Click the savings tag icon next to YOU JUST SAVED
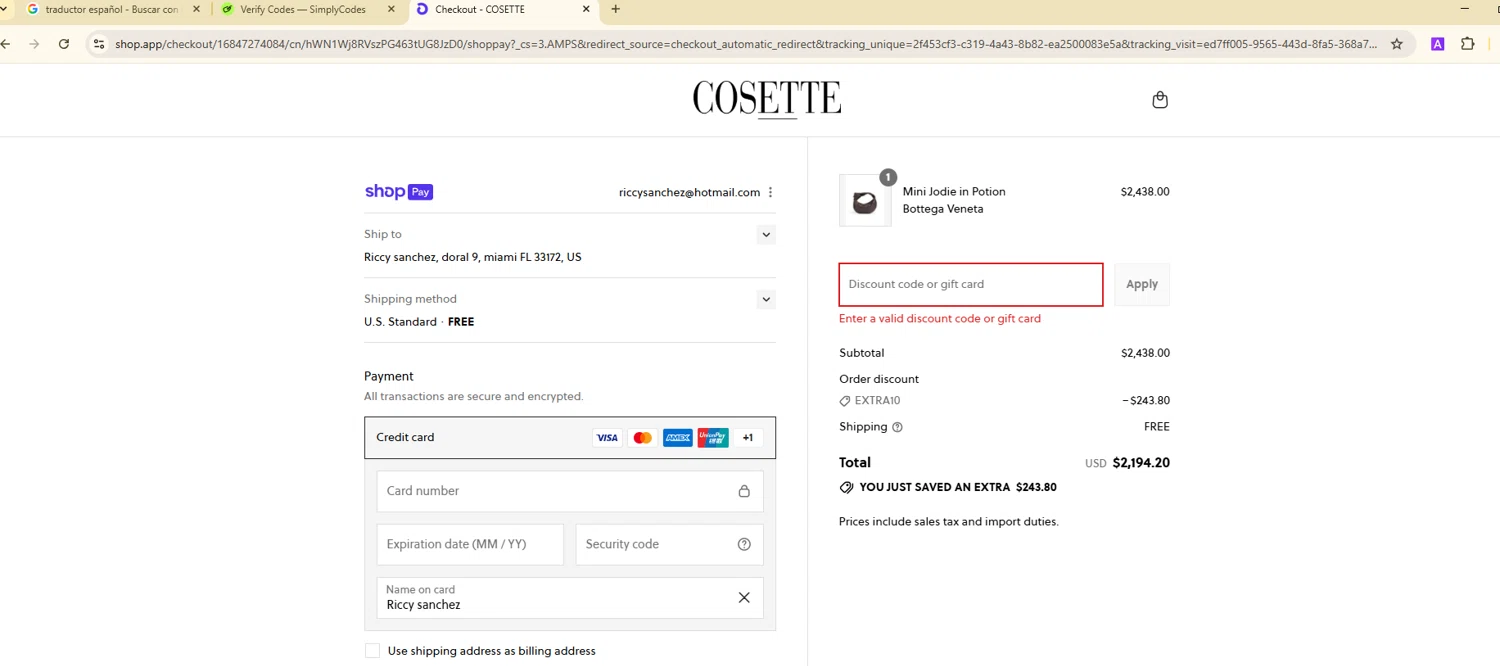The width and height of the screenshot is (1500, 666). click(x=846, y=488)
